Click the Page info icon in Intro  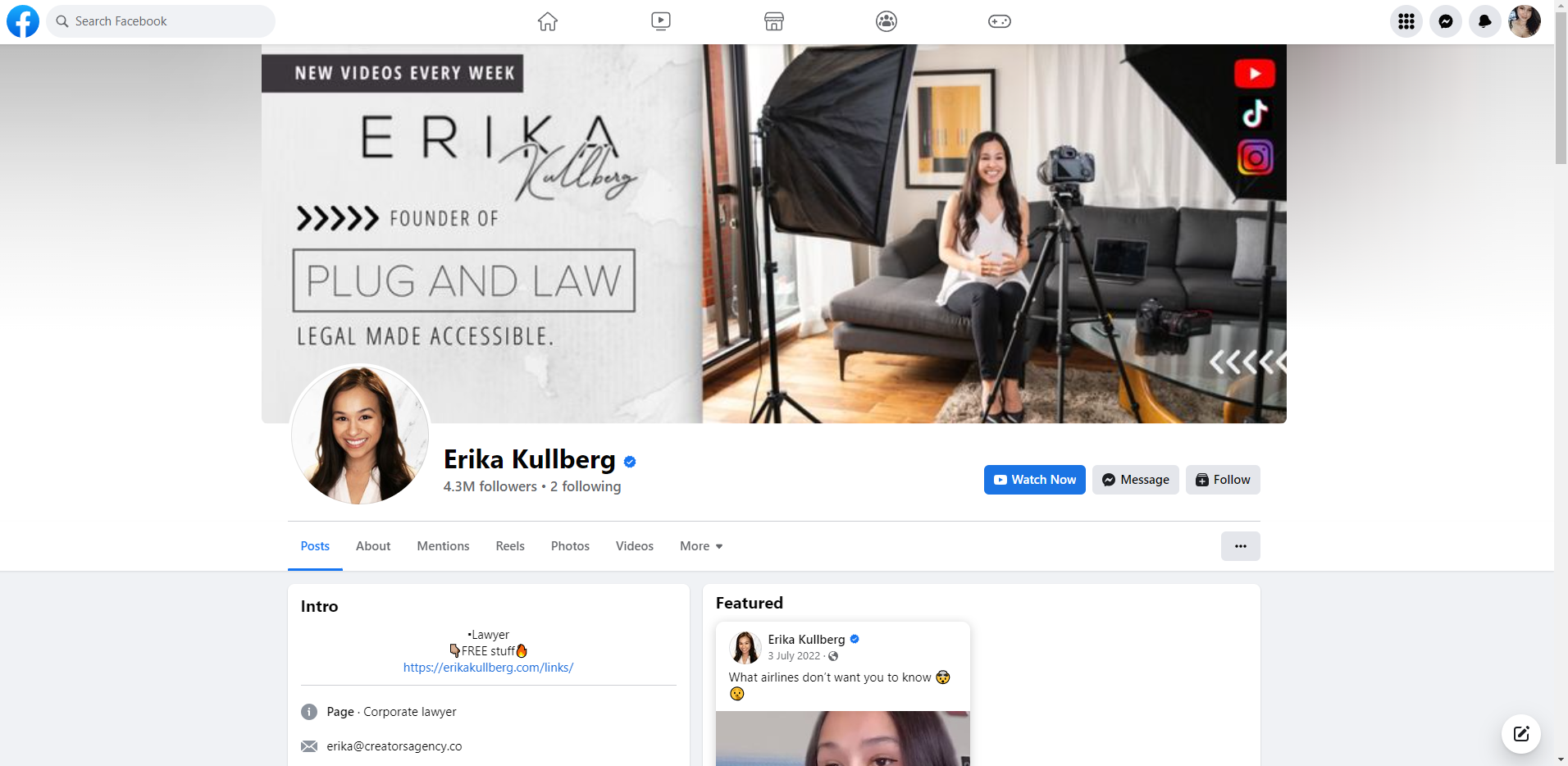coord(309,712)
